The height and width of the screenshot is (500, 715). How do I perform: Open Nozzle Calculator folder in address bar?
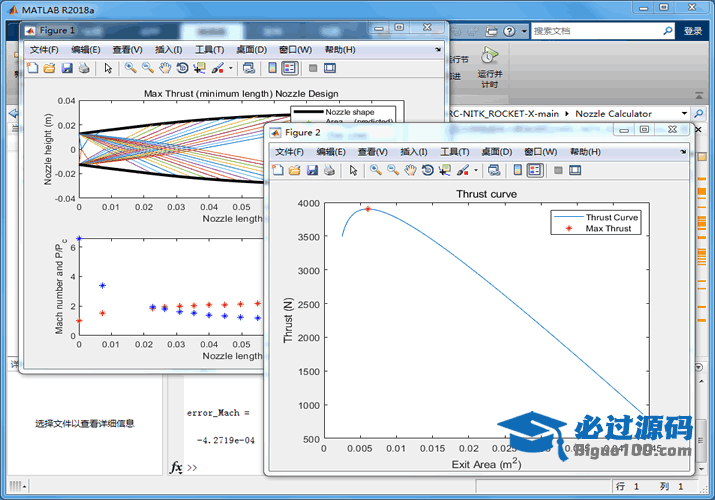coord(613,113)
